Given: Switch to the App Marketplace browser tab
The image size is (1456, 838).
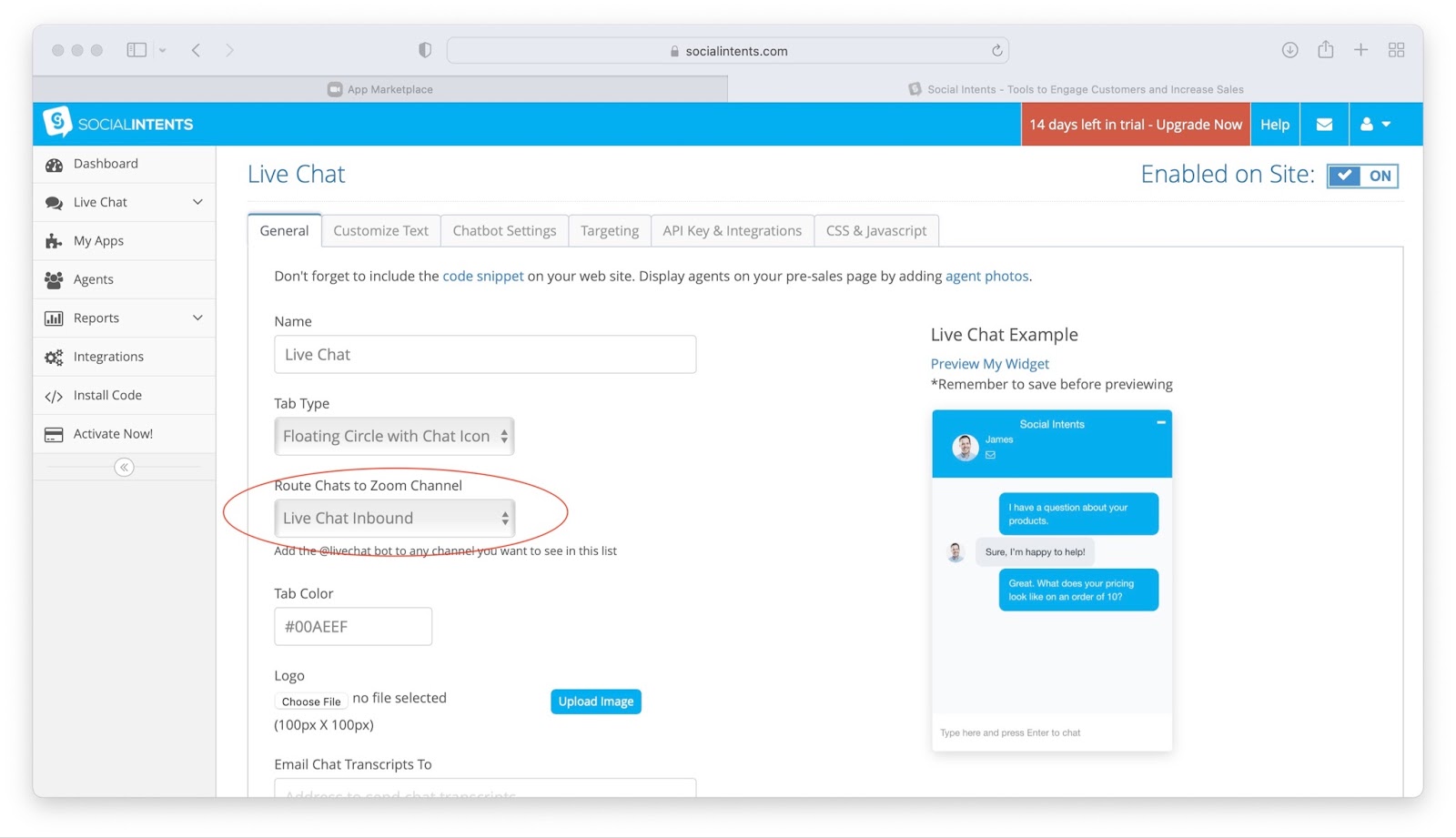Looking at the screenshot, I should point(380,89).
